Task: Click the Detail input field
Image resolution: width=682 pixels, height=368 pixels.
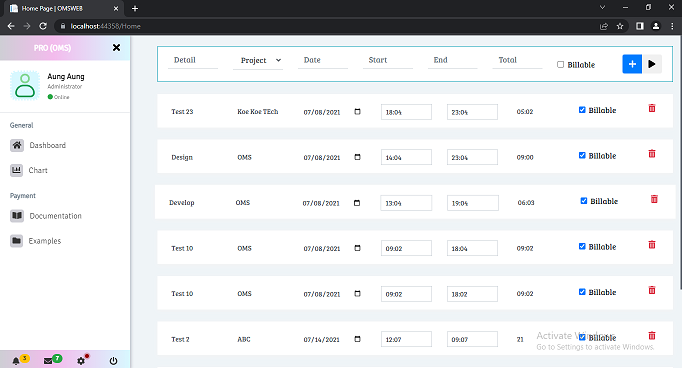Action: pos(193,60)
